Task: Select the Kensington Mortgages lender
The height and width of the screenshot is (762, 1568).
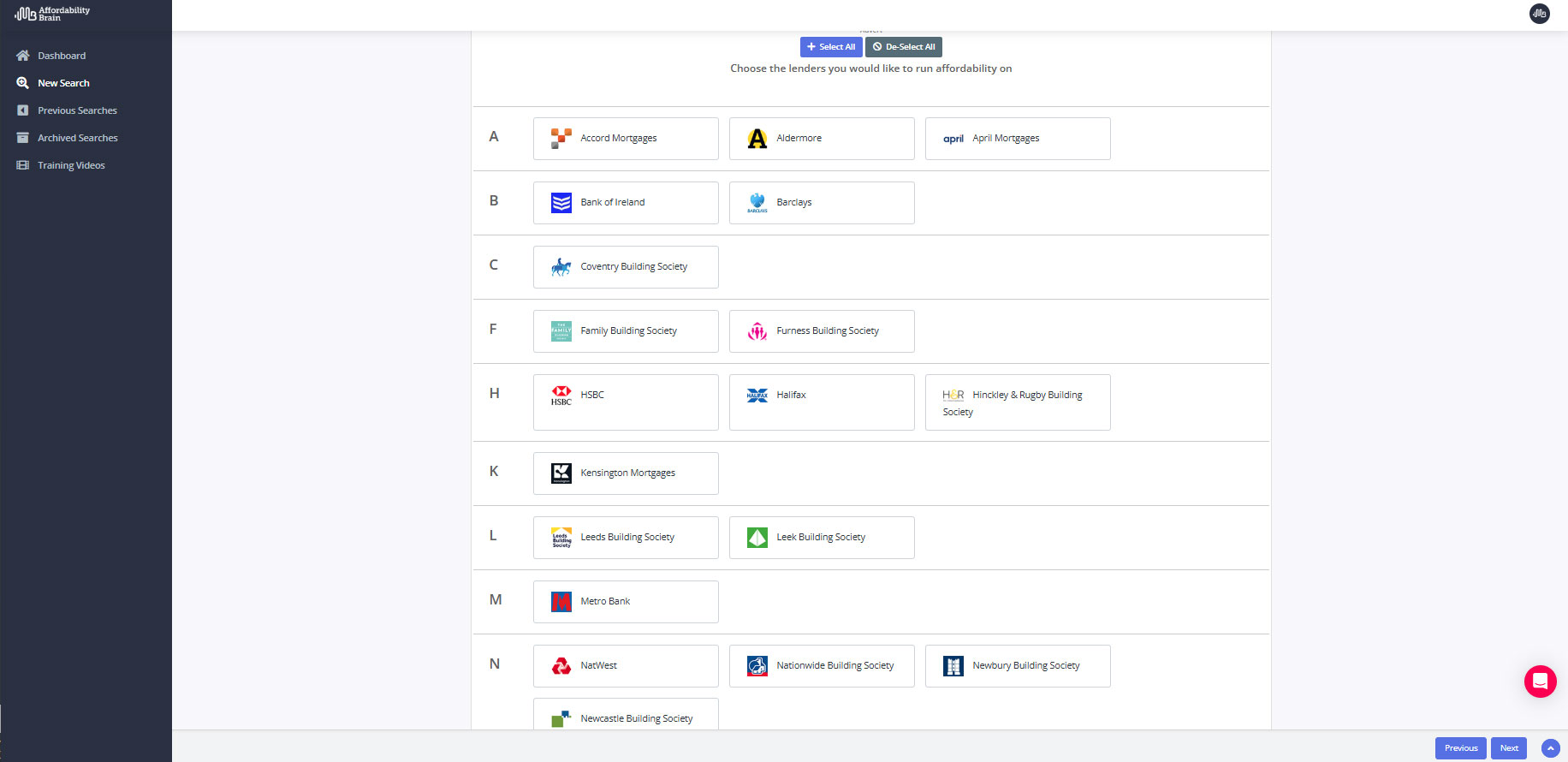Action: [626, 473]
